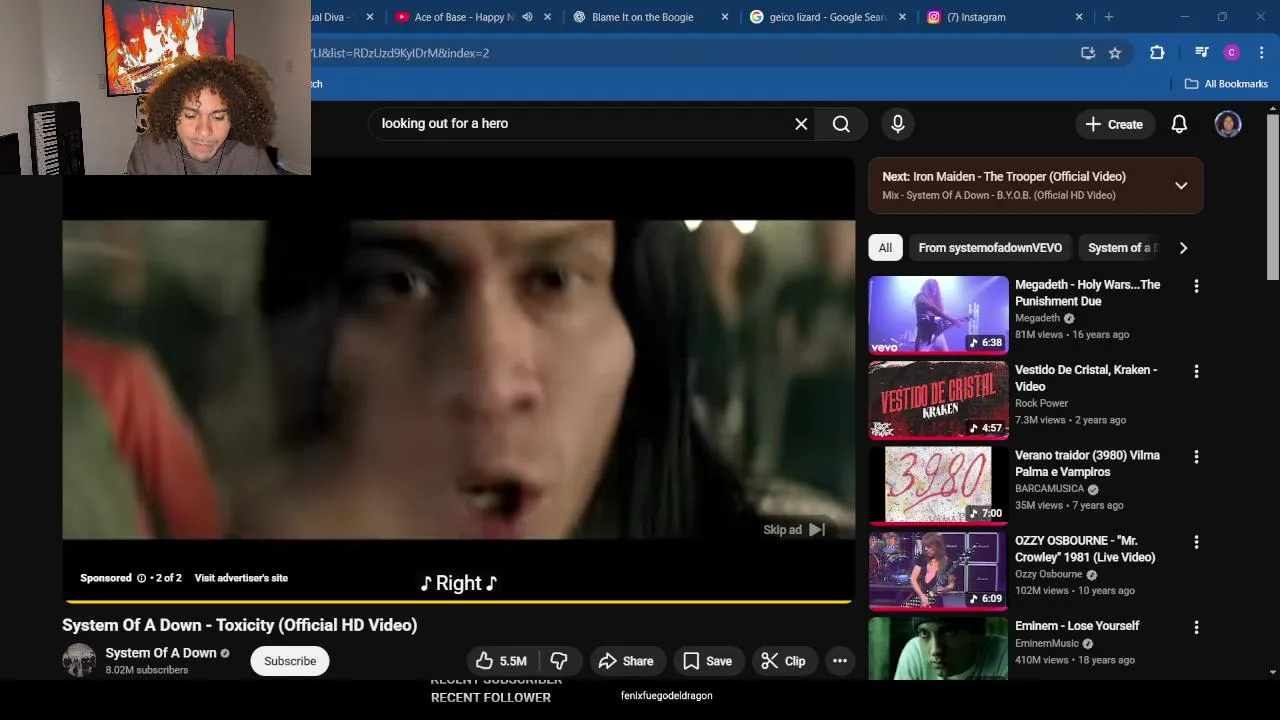Image resolution: width=1280 pixels, height=720 pixels.
Task: Click the install app icon in address bar
Action: click(1088, 53)
